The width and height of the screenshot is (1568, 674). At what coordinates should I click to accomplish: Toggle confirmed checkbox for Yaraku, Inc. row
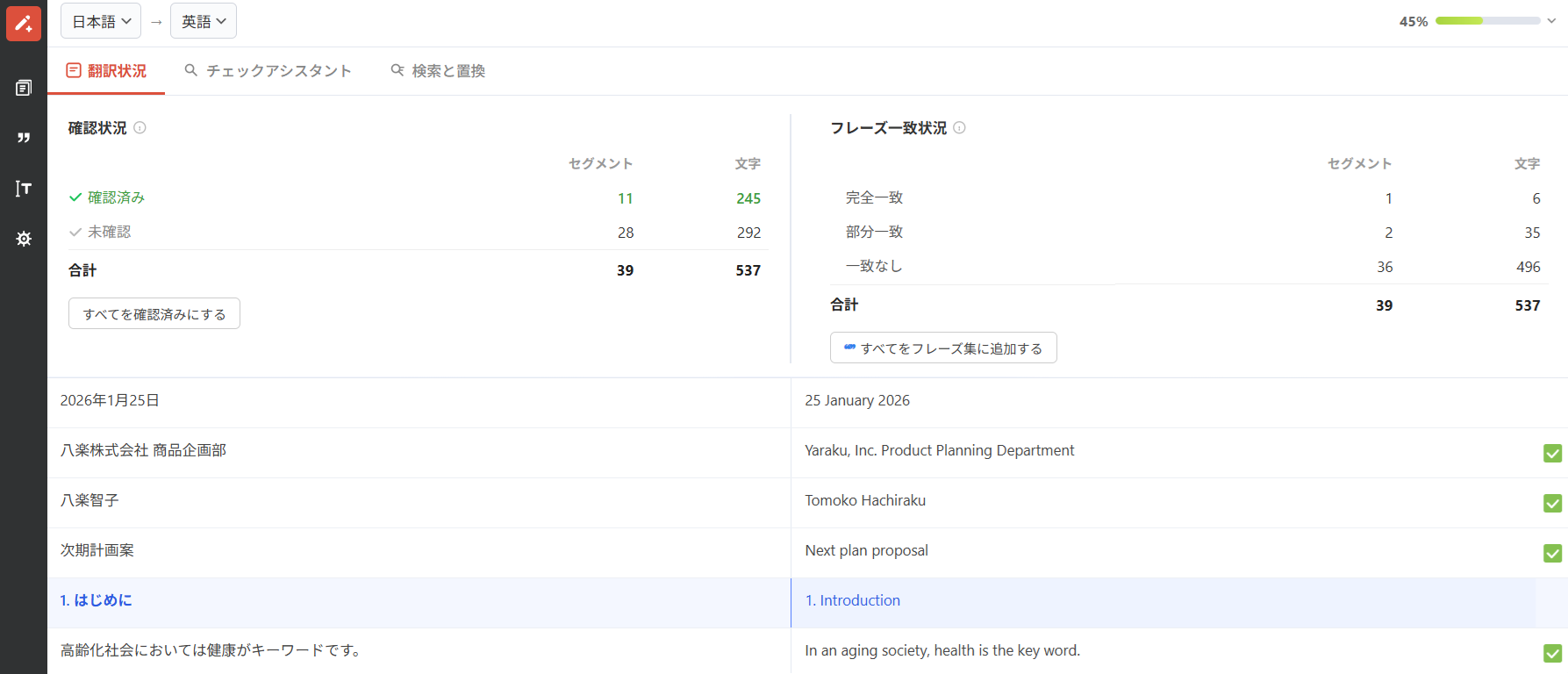click(x=1552, y=453)
